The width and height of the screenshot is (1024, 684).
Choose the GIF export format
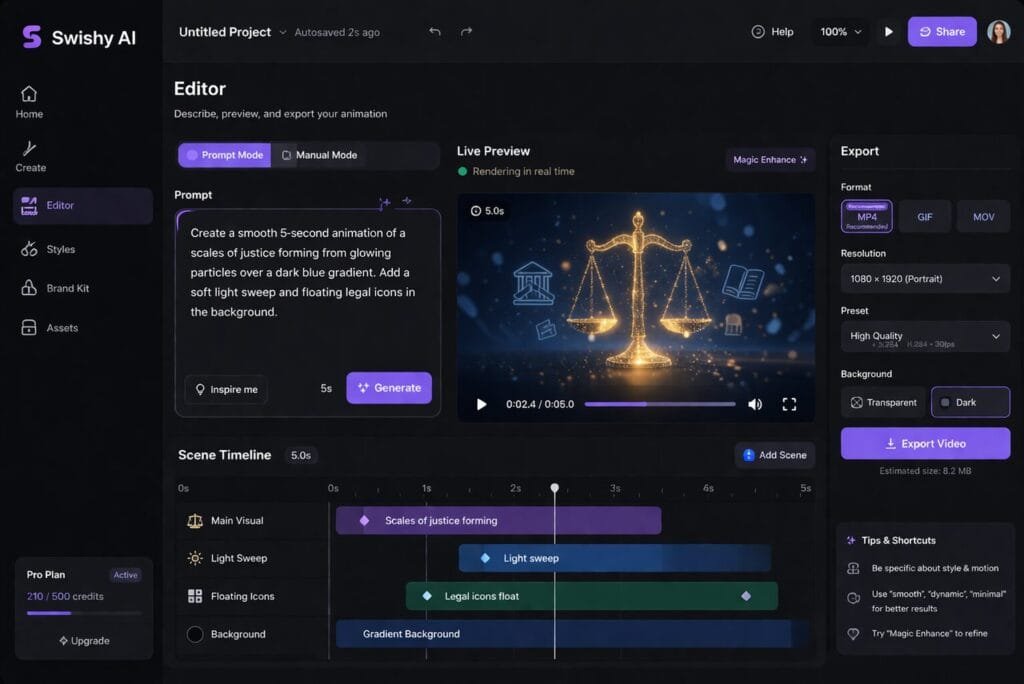925,217
